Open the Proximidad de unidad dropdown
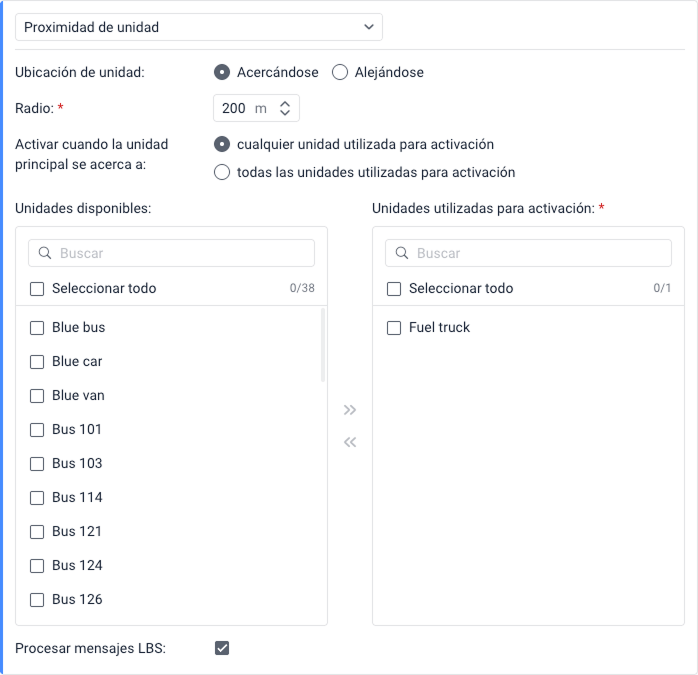 [199, 27]
